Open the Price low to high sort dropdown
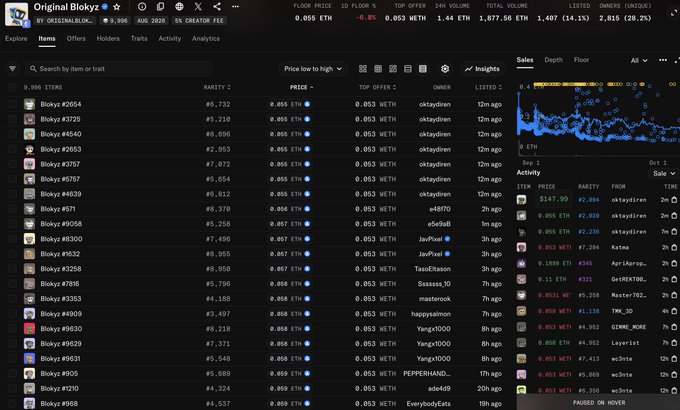This screenshot has height=410, width=680. (x=313, y=69)
